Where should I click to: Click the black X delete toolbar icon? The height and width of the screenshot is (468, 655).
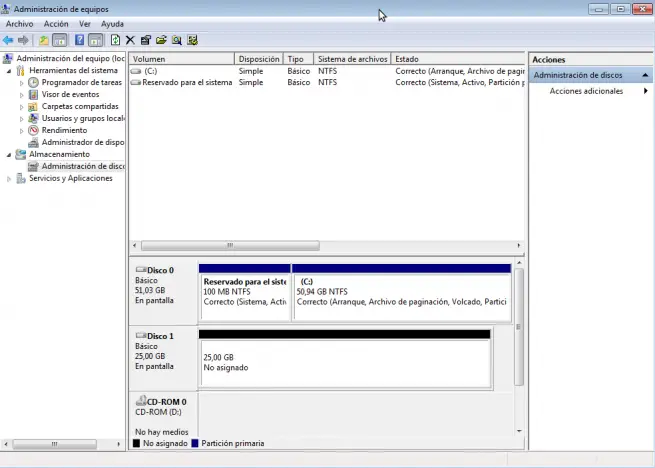tap(130, 40)
